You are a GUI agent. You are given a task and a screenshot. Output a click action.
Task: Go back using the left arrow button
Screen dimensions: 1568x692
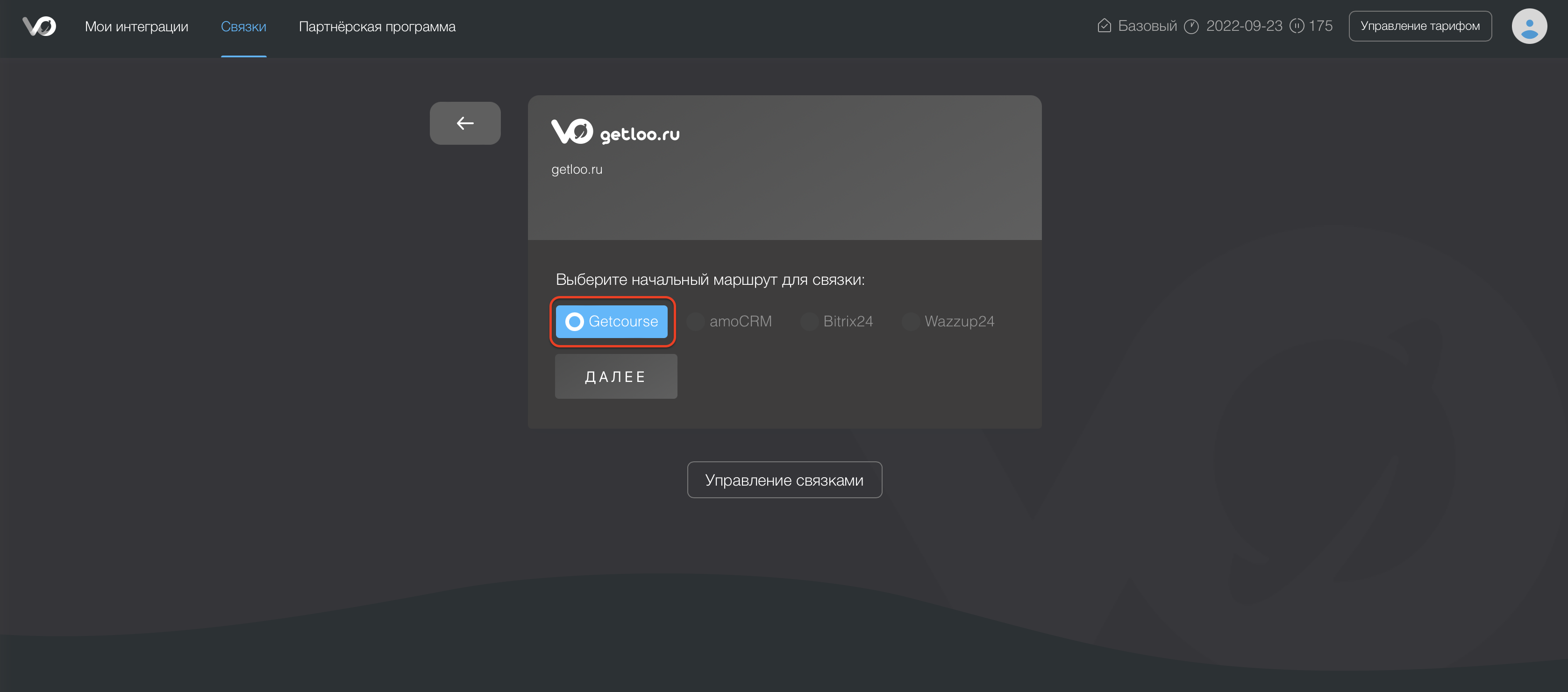coord(465,123)
